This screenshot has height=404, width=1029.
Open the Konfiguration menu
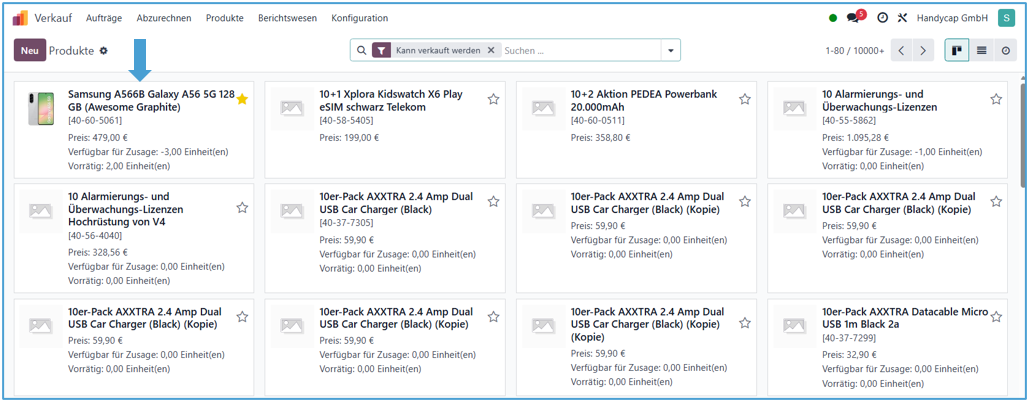[359, 18]
